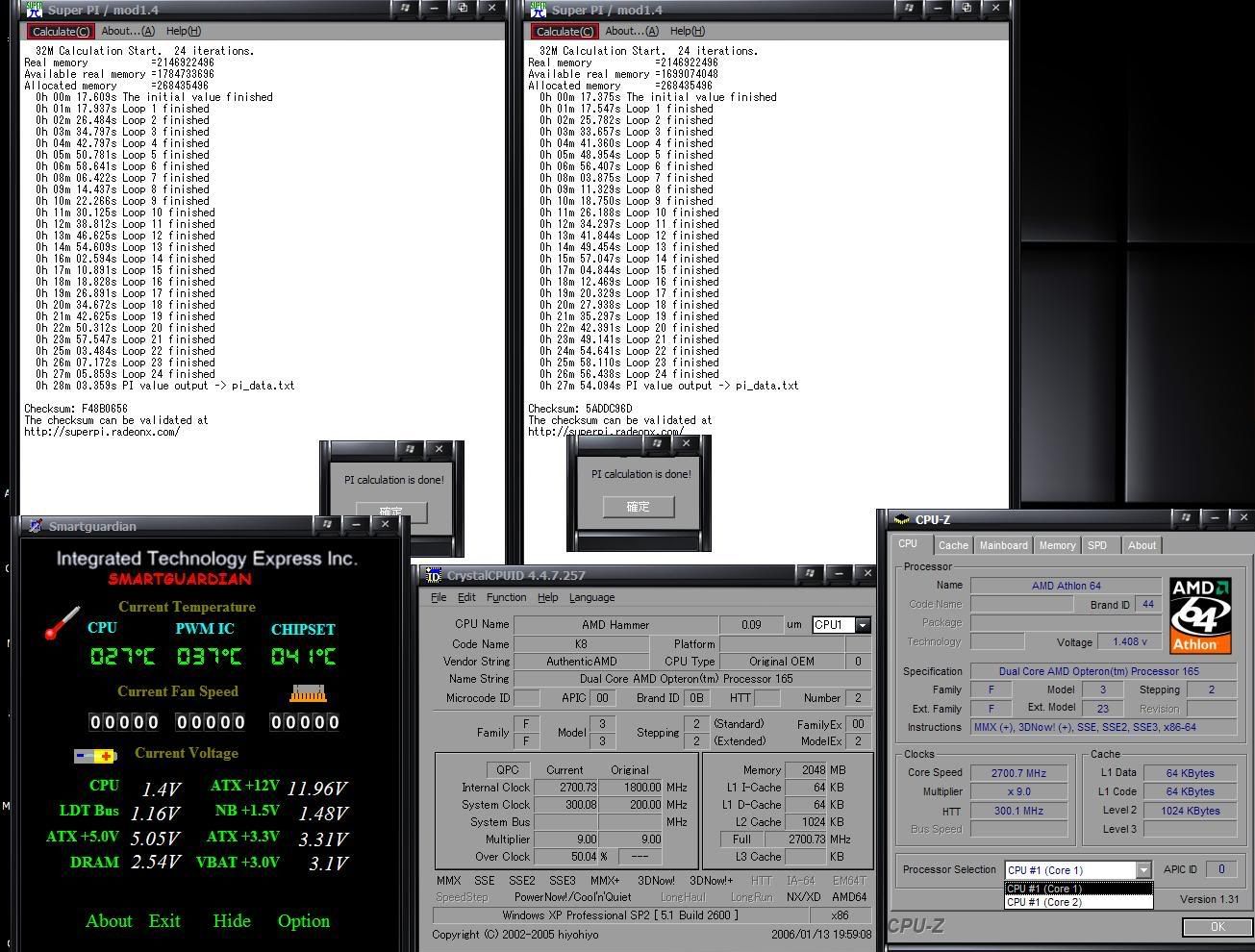
Task: Click Hide in the Smartguardian window
Action: pyautogui.click(x=231, y=921)
